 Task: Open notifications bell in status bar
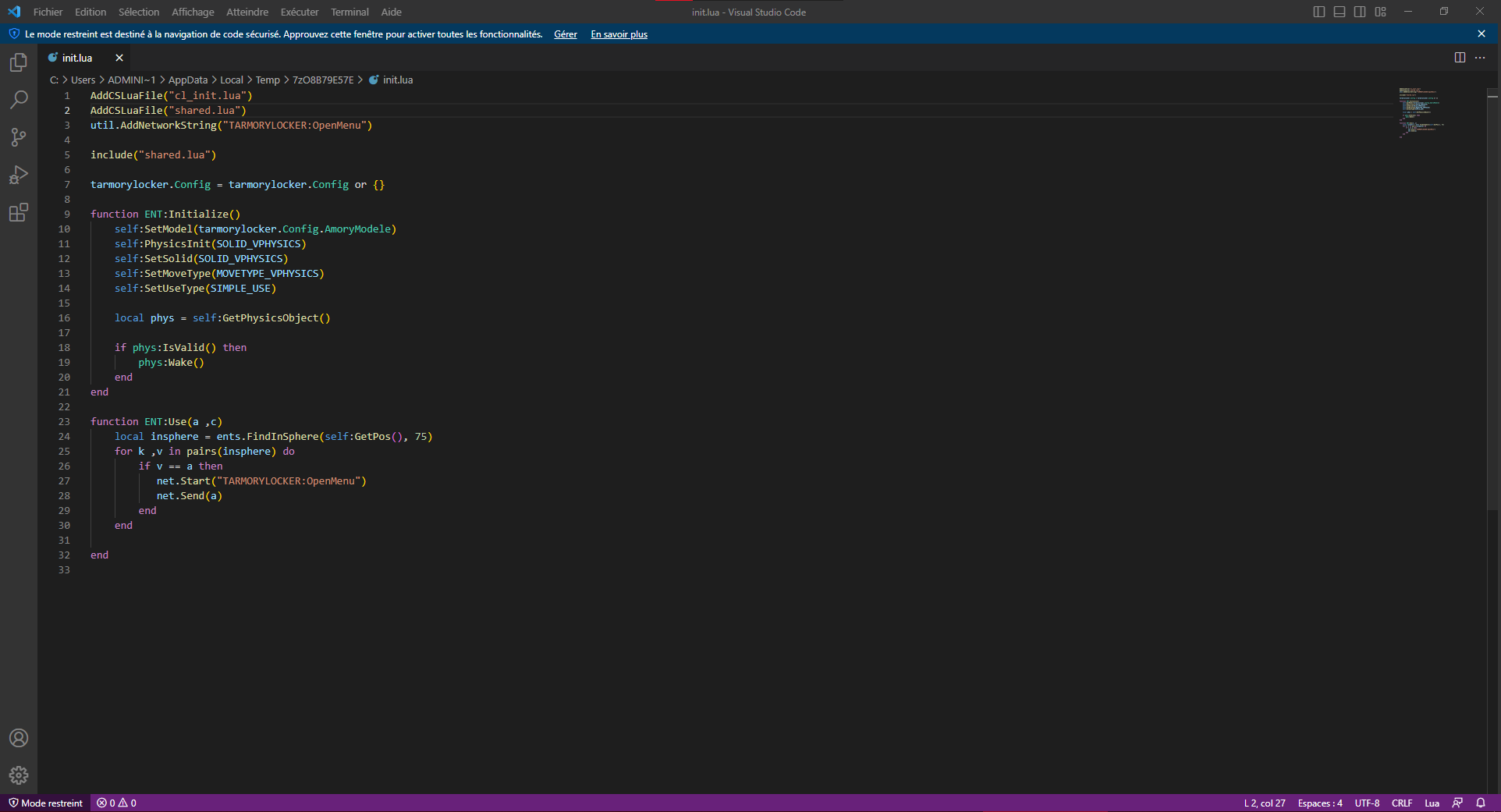1481,803
